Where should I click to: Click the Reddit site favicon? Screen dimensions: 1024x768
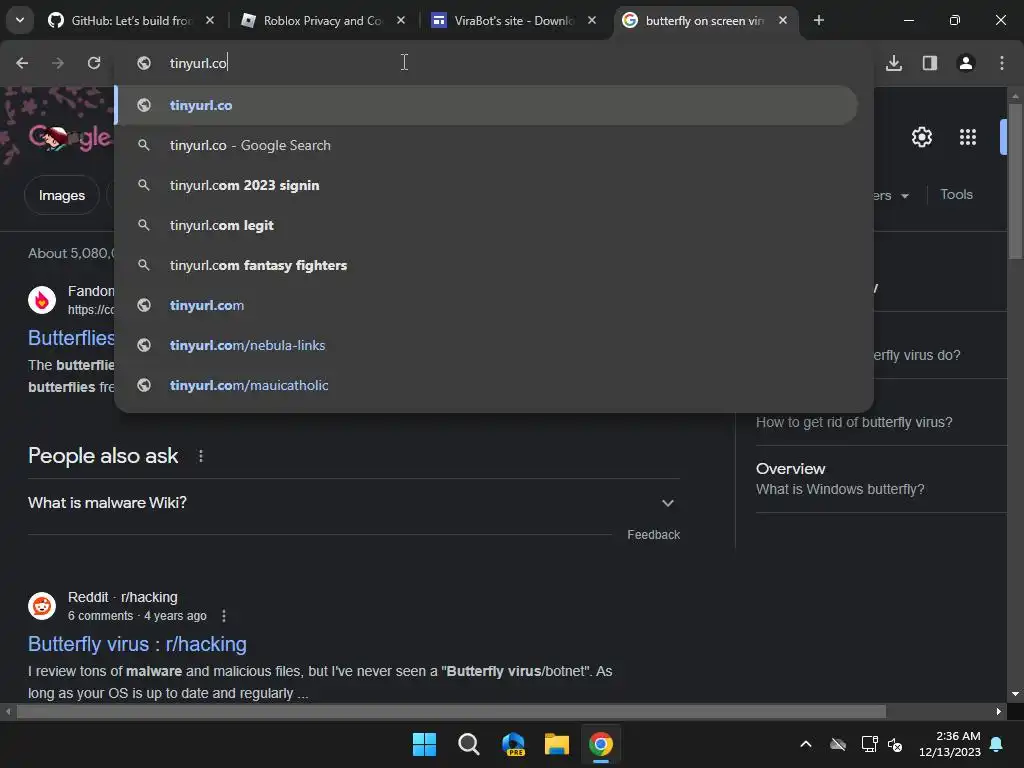(42, 606)
